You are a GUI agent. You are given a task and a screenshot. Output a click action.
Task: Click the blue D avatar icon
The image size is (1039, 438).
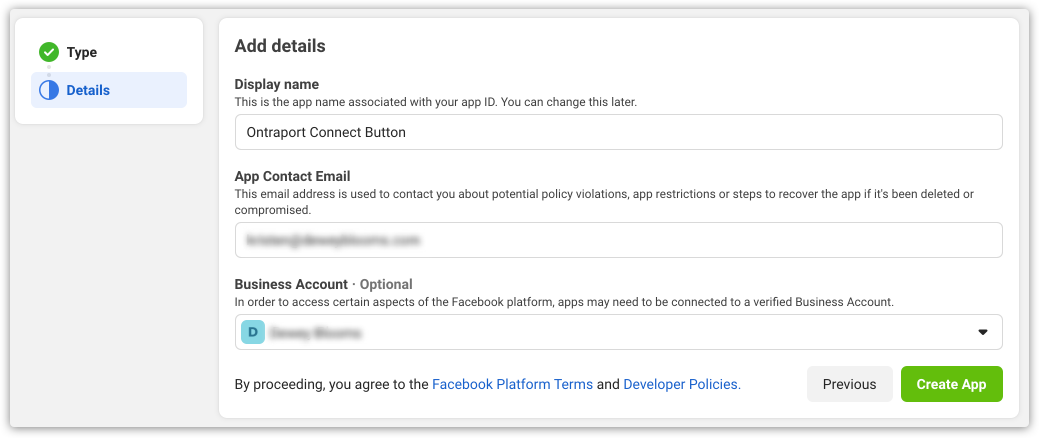[253, 332]
